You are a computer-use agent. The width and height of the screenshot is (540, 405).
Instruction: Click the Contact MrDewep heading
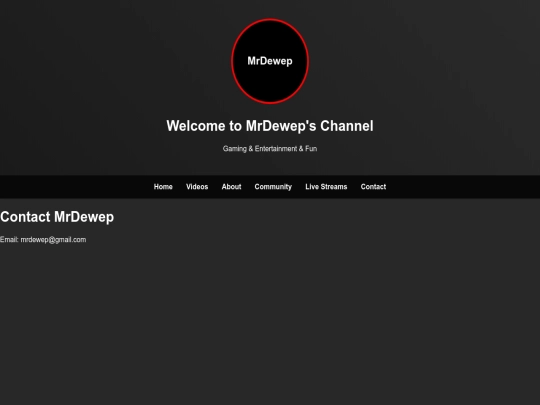point(57,217)
